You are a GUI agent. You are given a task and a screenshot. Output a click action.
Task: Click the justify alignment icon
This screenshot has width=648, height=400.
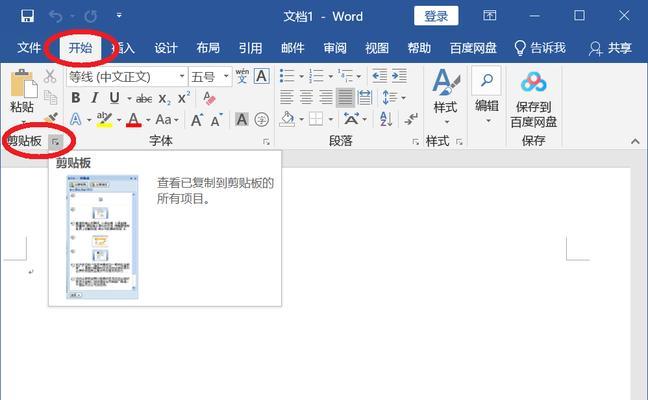(345, 98)
